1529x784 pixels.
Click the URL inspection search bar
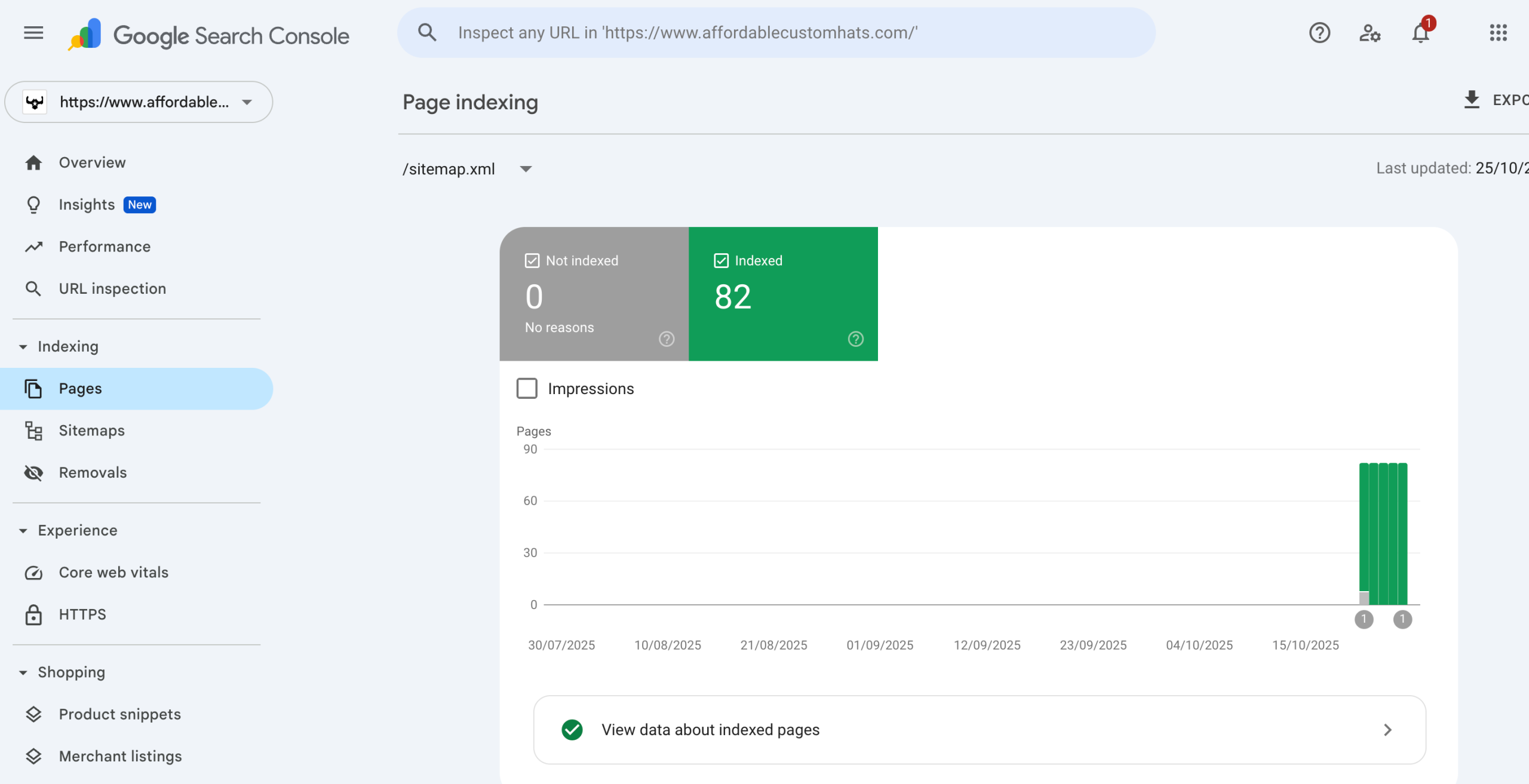(x=776, y=32)
